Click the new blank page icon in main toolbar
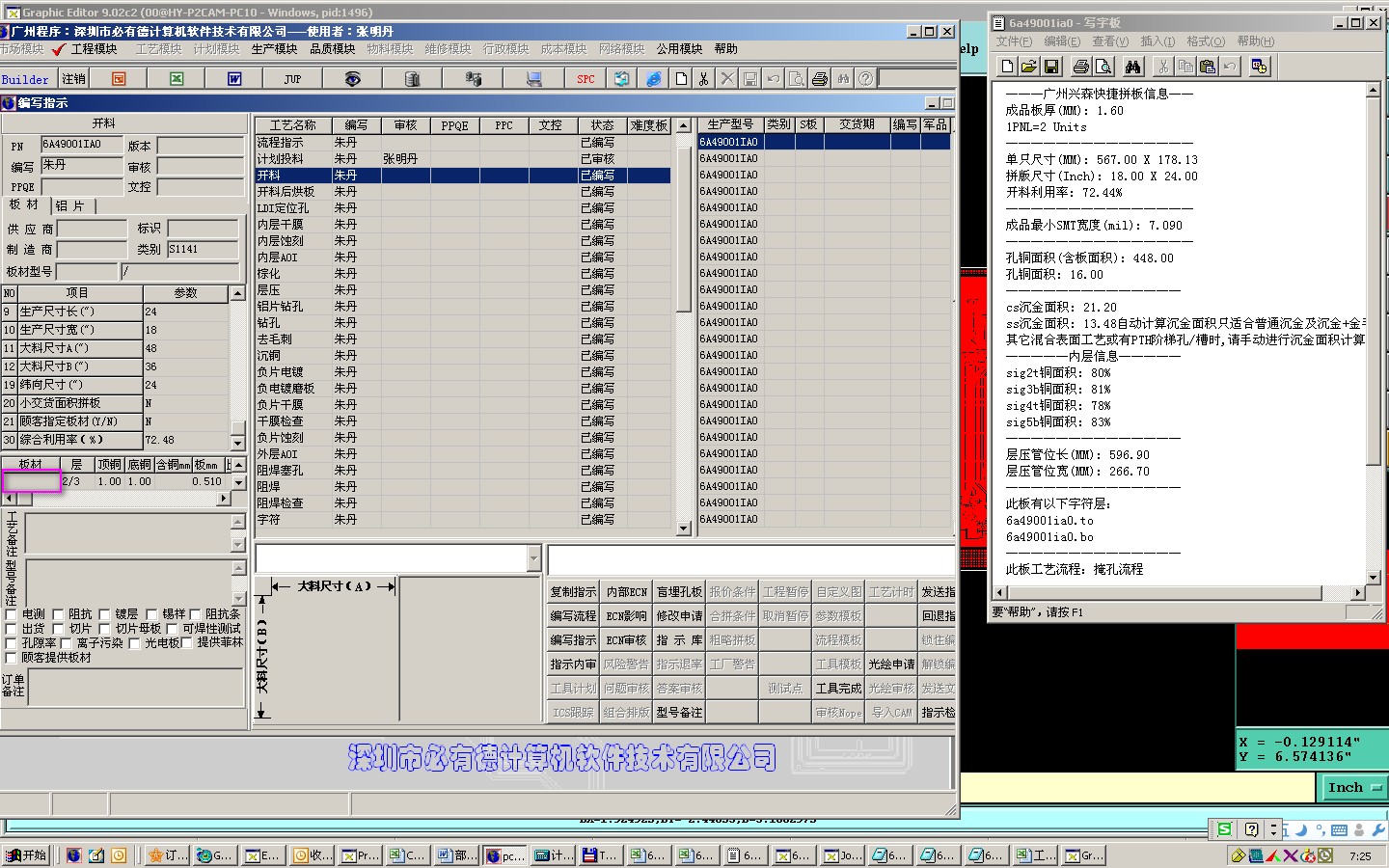The image size is (1389, 868). tap(681, 79)
